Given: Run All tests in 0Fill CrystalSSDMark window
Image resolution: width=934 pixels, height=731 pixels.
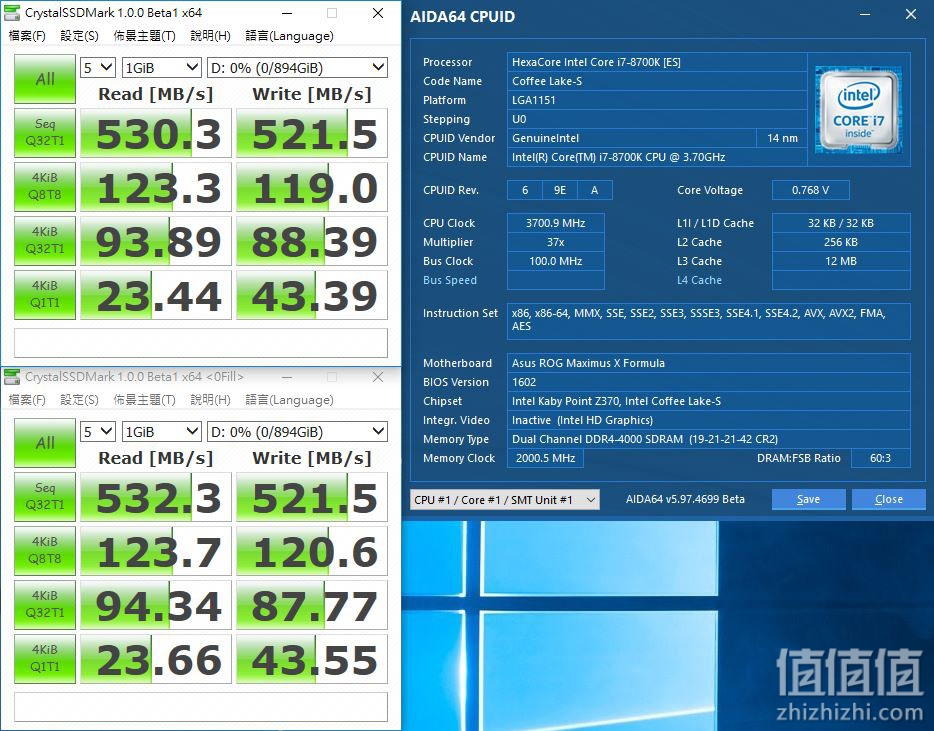Looking at the screenshot, I should point(45,443).
